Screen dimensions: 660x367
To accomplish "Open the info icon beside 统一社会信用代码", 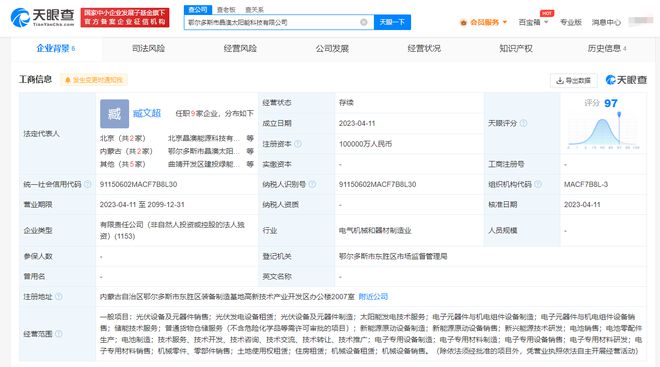I will click(87, 184).
